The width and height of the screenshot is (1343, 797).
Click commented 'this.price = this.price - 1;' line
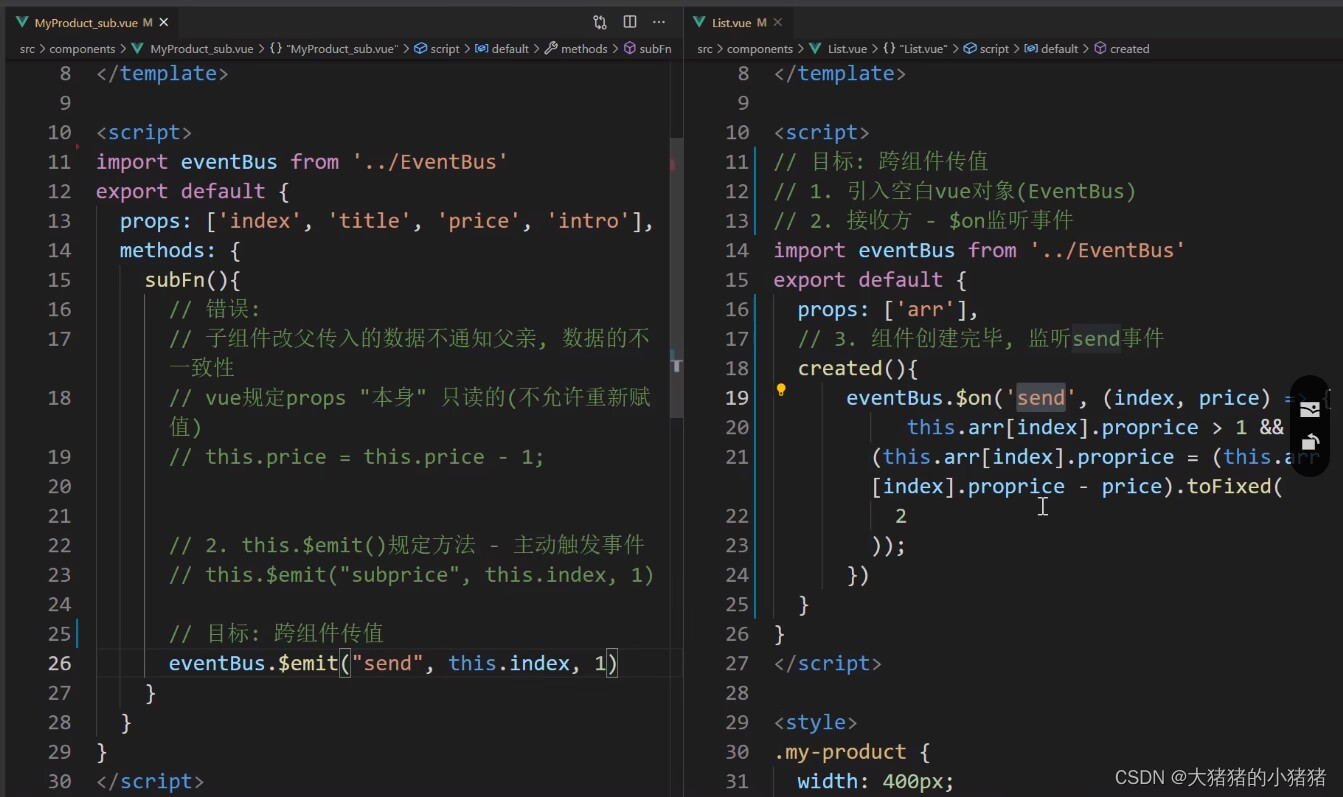(356, 457)
